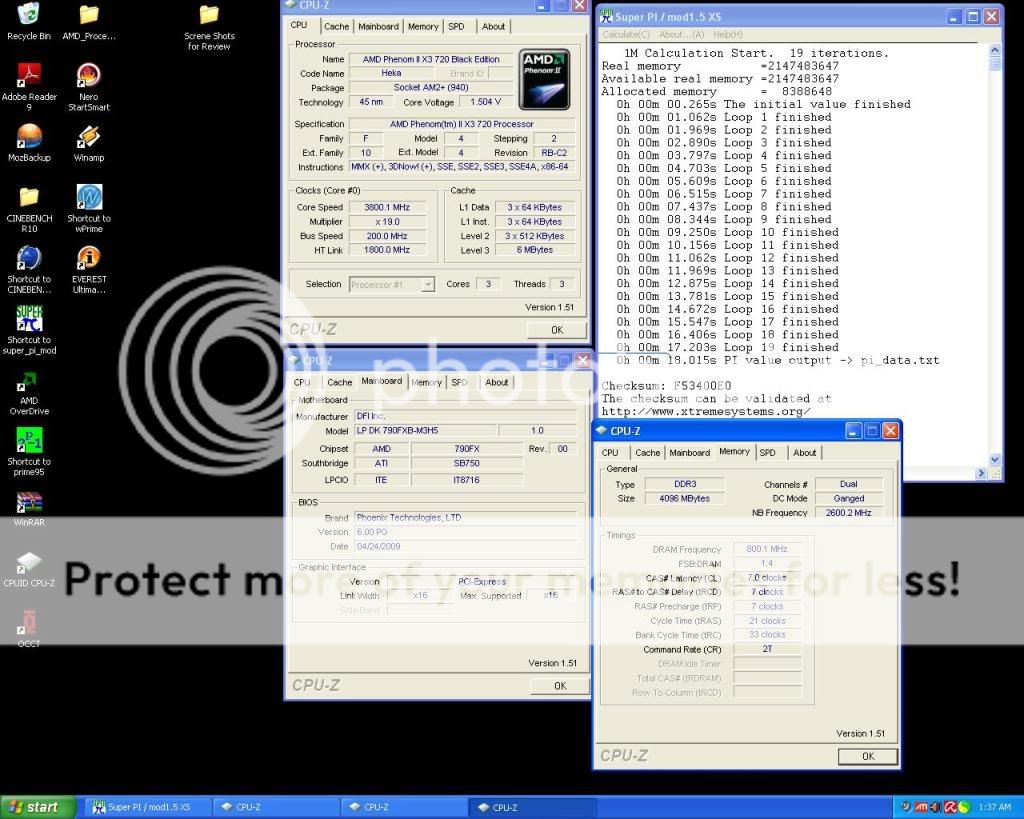Open Memory tab in top CPU-Z window
Viewport: 1024px width, 819px height.
pyautogui.click(x=423, y=26)
